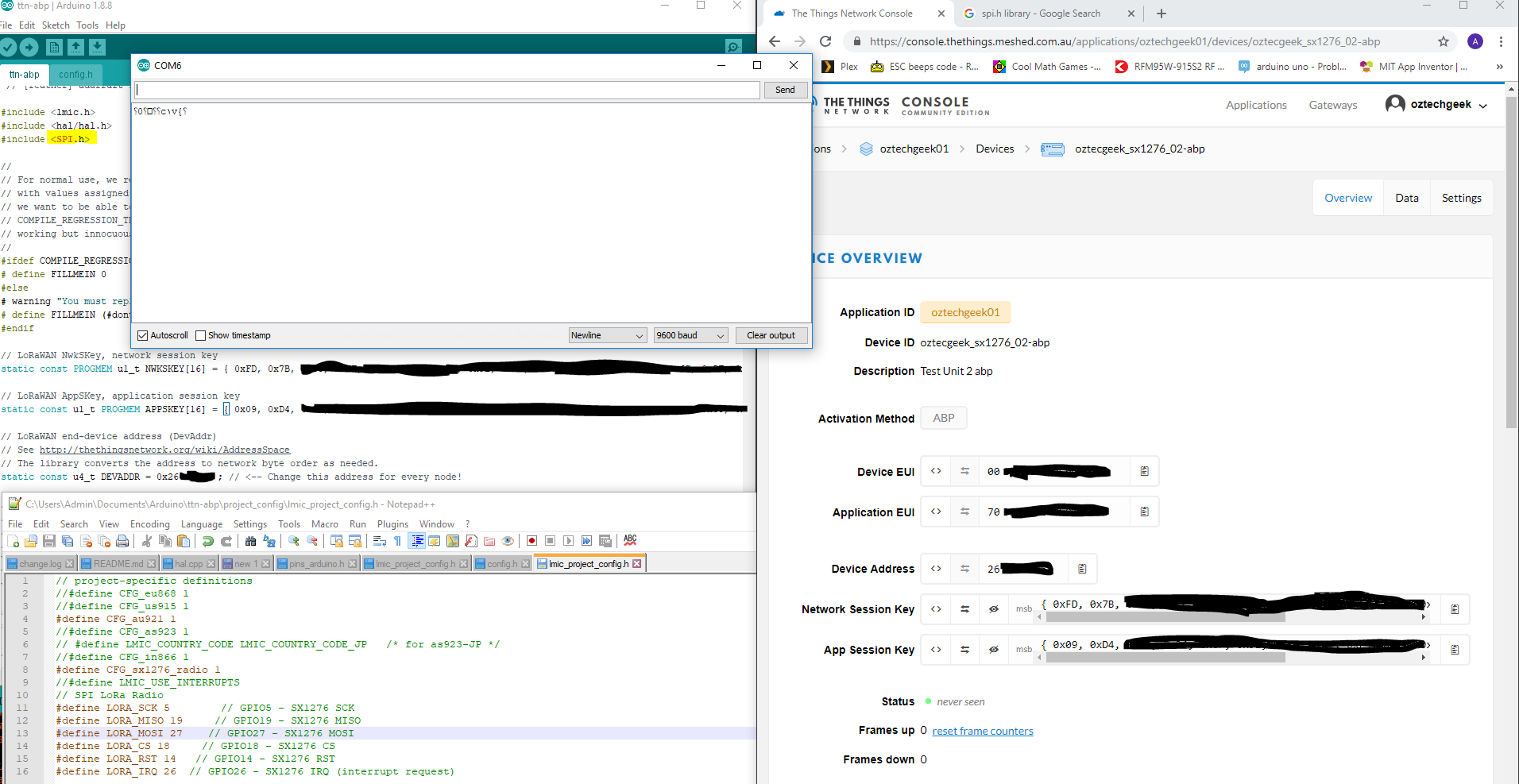This screenshot has width=1519, height=784.
Task: Open the Arduino Serial Monitor magnifier icon
Action: pyautogui.click(x=733, y=47)
